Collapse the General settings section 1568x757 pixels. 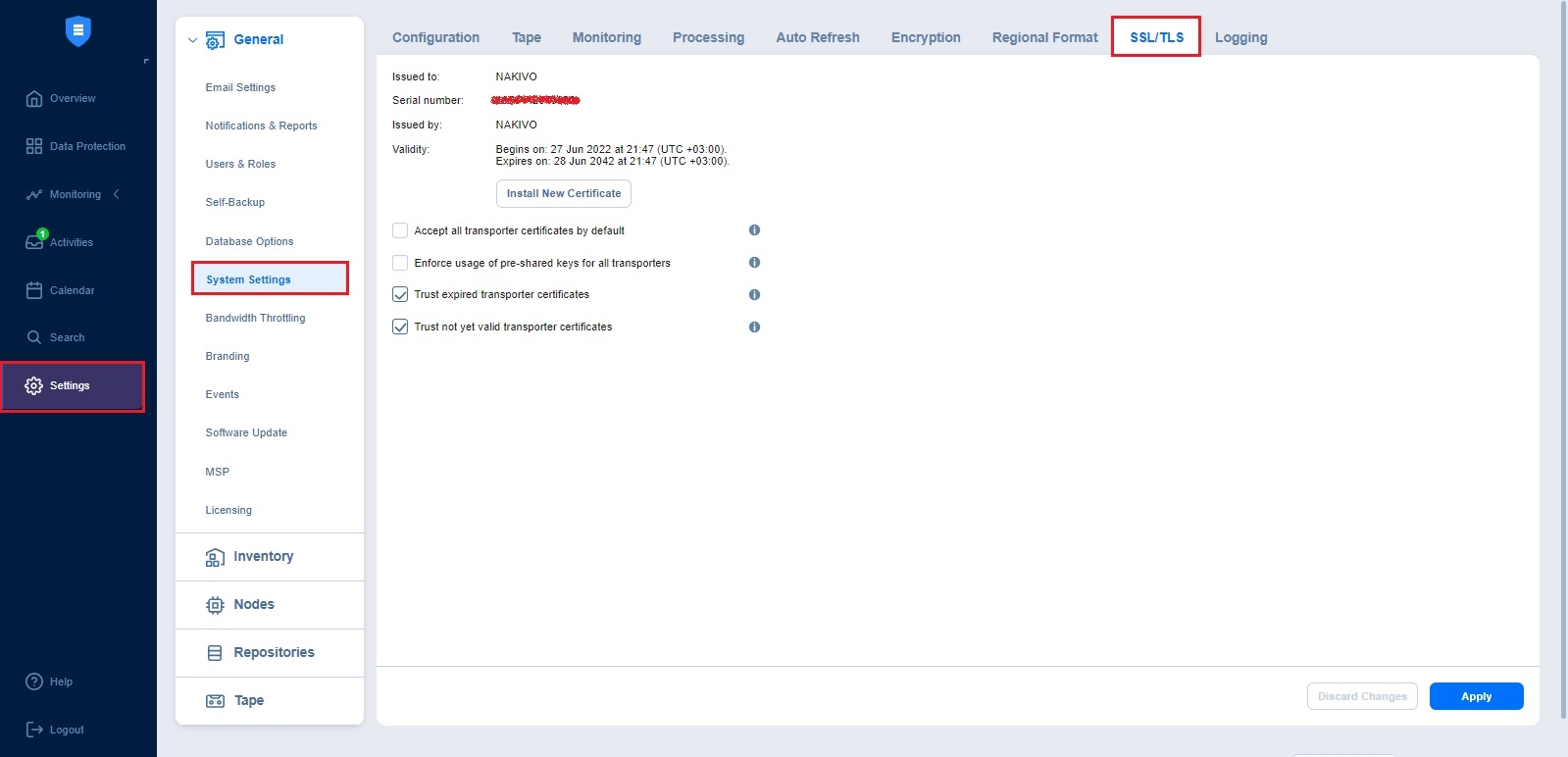(193, 40)
